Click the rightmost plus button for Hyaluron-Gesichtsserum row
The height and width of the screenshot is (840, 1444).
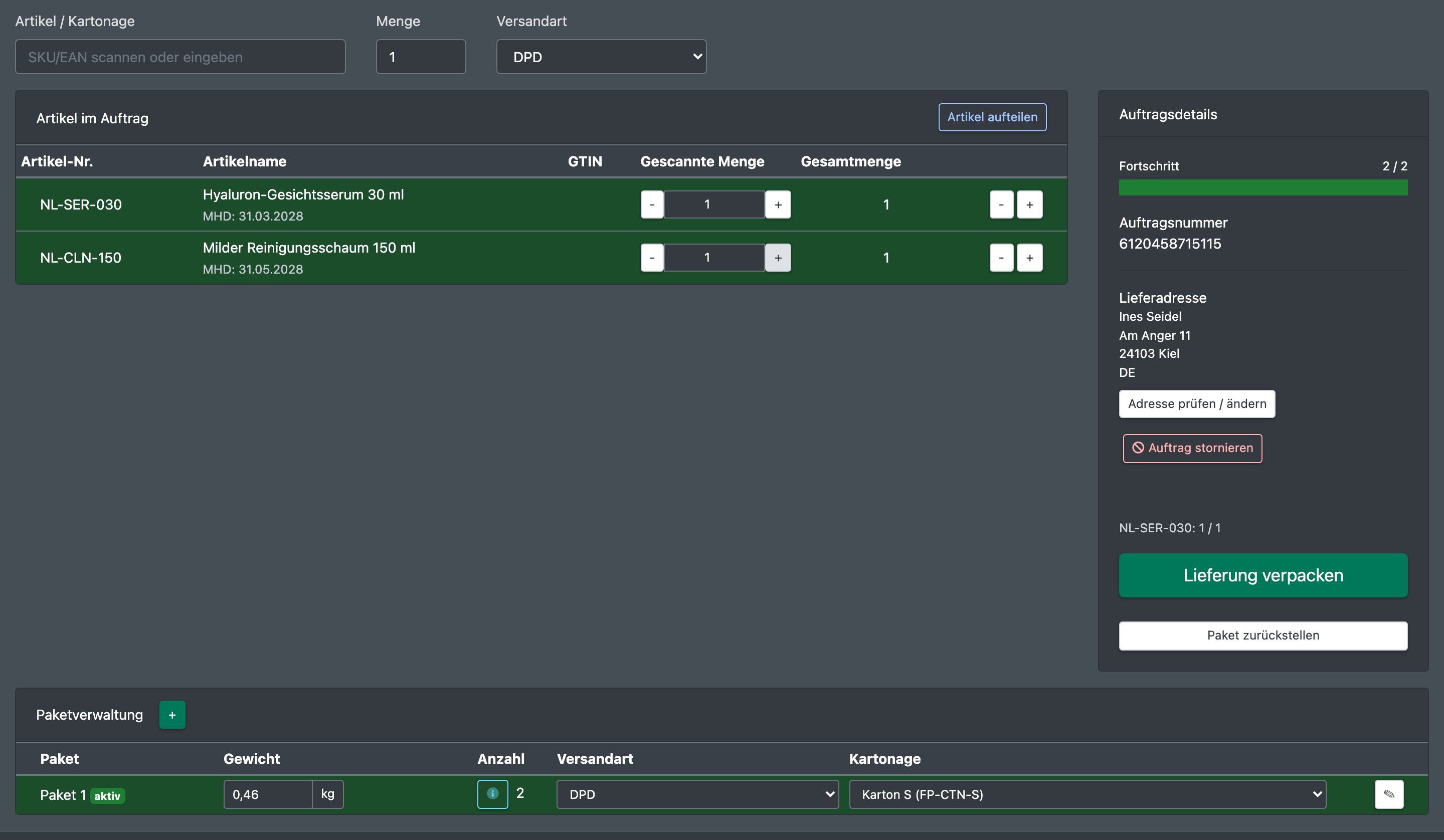point(1030,204)
